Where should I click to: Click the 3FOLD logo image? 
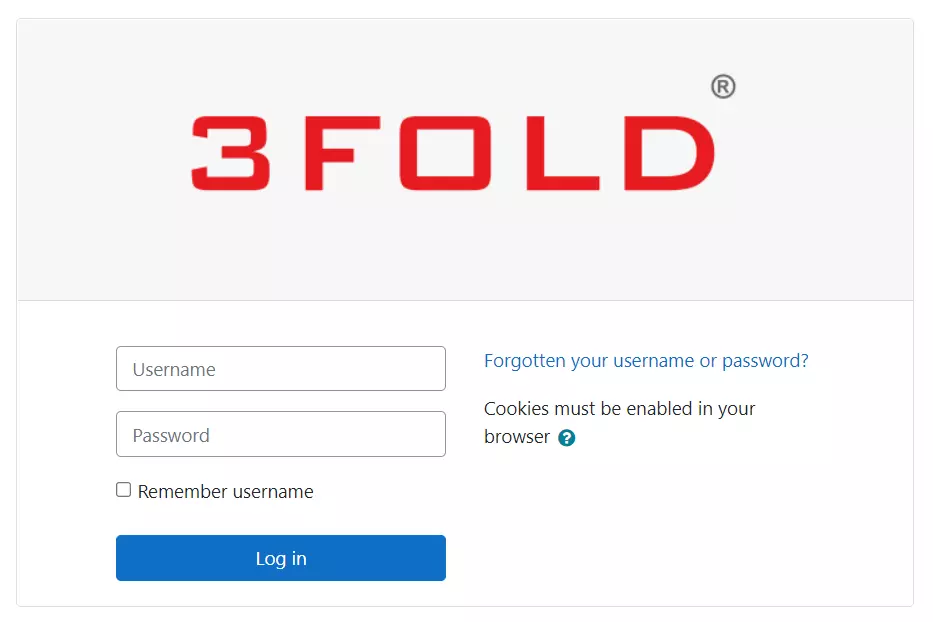(454, 153)
